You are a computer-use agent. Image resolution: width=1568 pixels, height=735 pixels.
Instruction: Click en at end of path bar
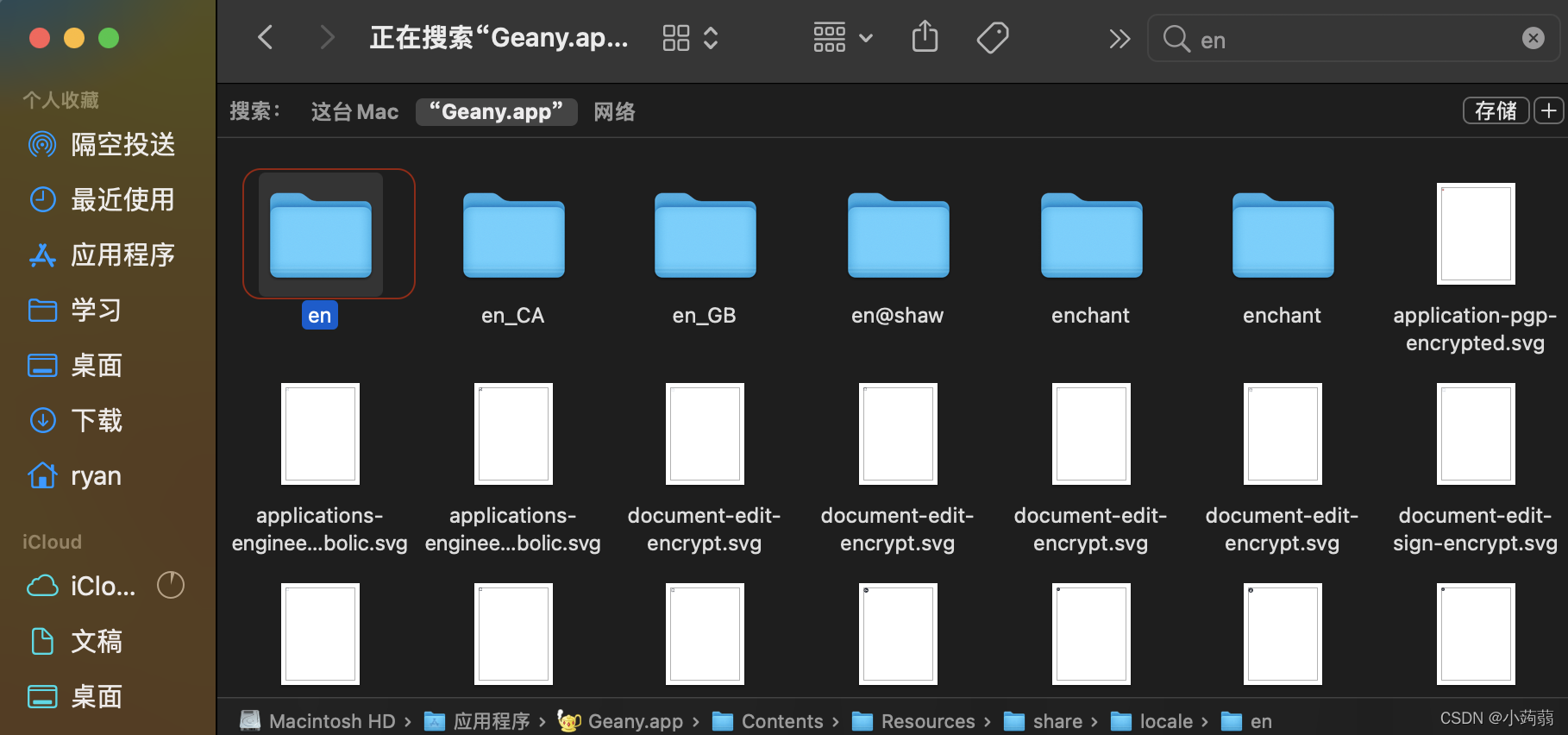click(1247, 721)
